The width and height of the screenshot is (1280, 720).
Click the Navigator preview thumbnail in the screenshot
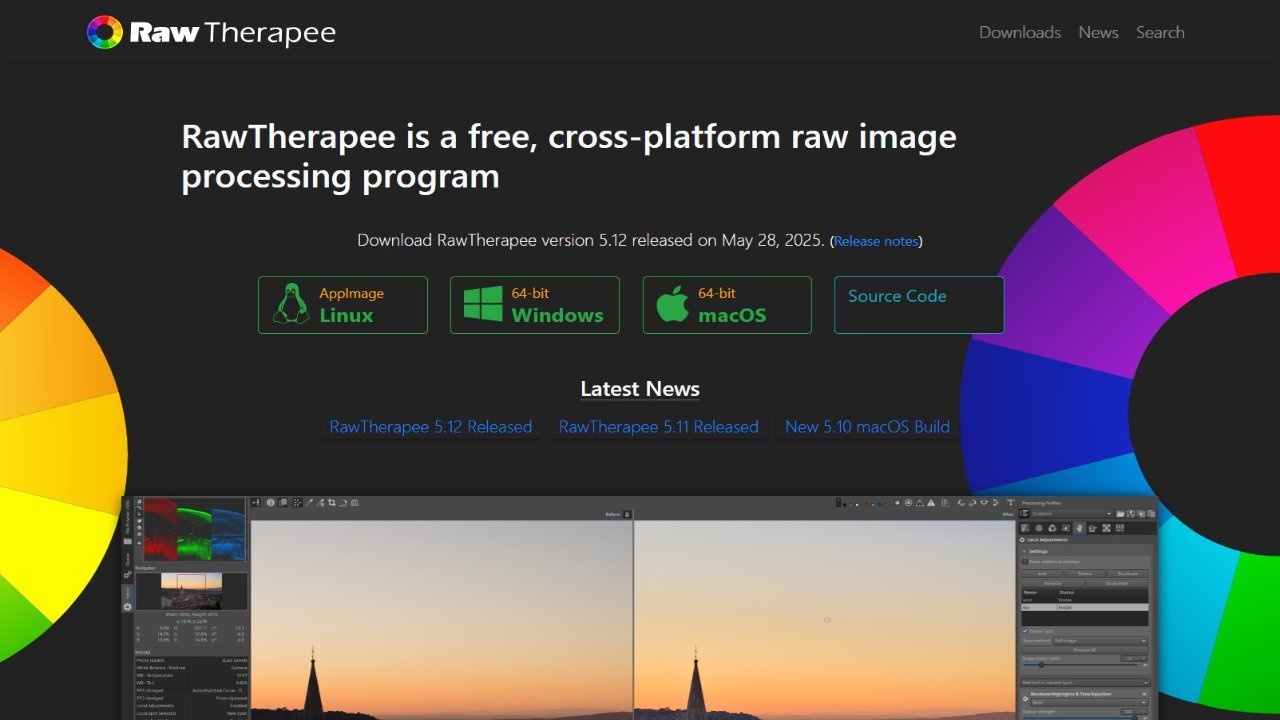[x=191, y=591]
